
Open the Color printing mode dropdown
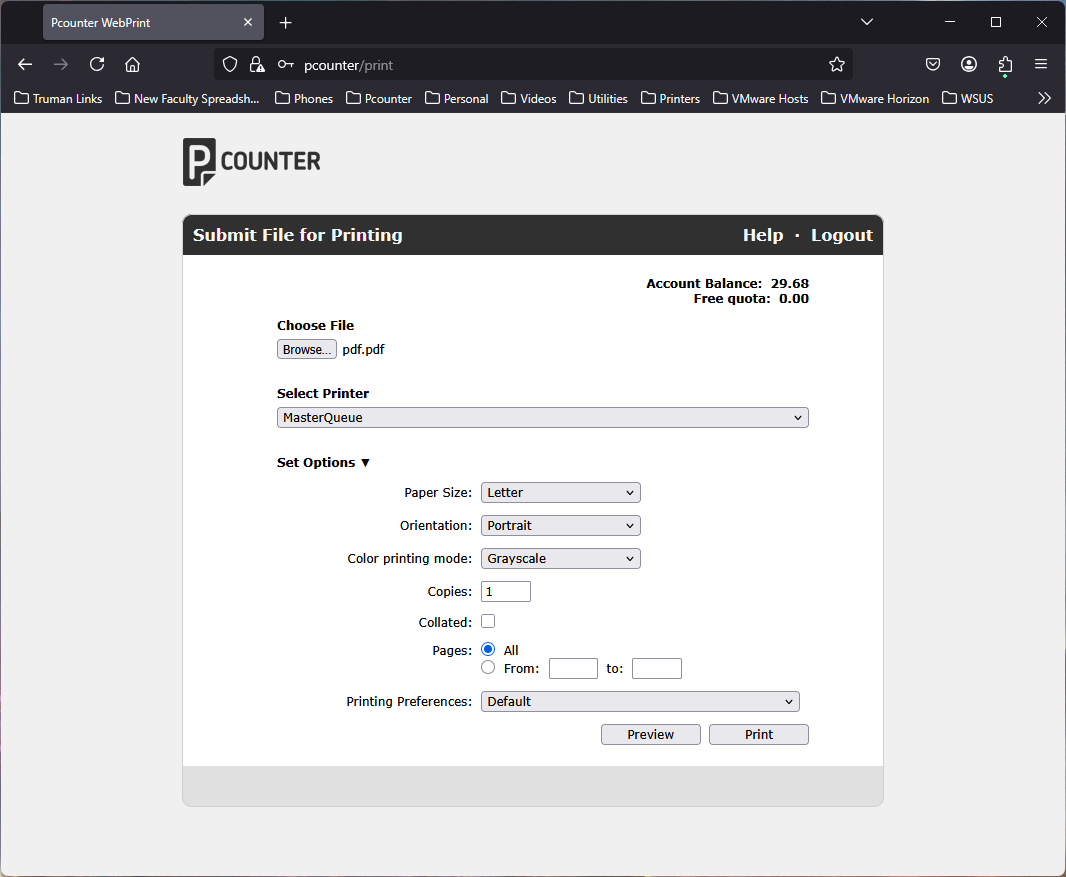(x=561, y=559)
